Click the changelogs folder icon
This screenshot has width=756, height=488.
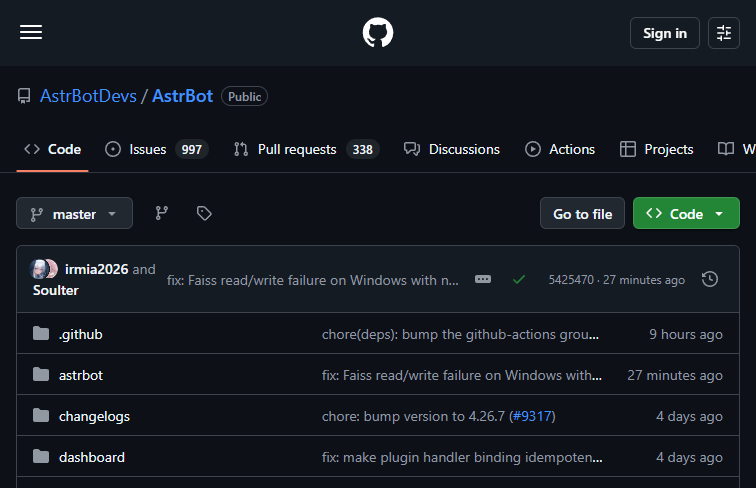41,415
